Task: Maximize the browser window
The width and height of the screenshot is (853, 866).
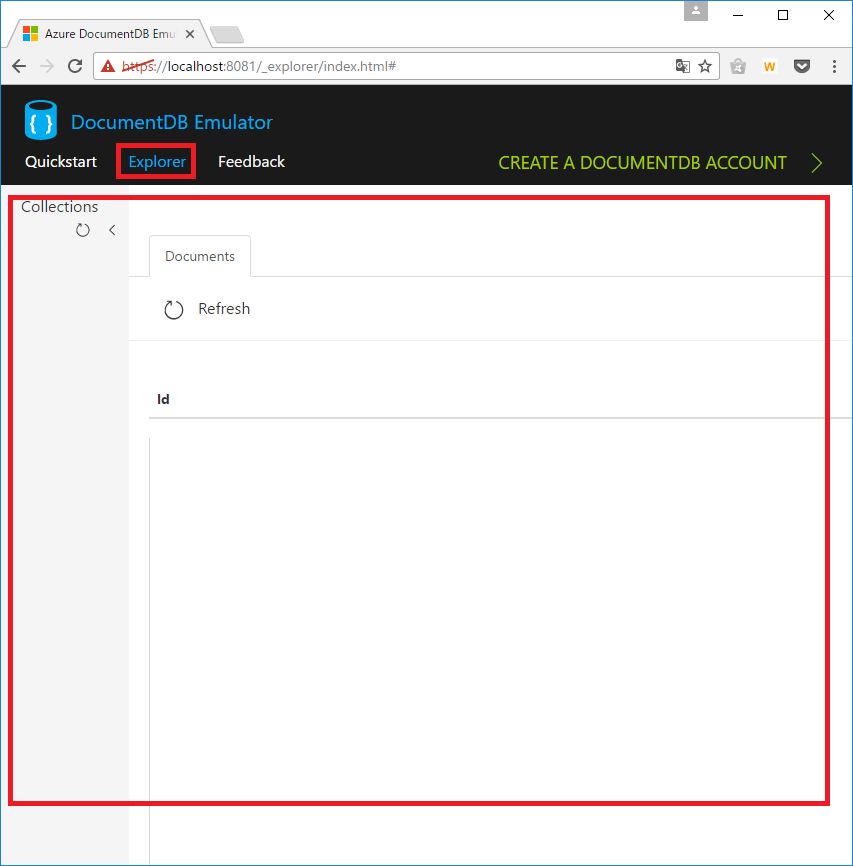Action: tap(783, 15)
